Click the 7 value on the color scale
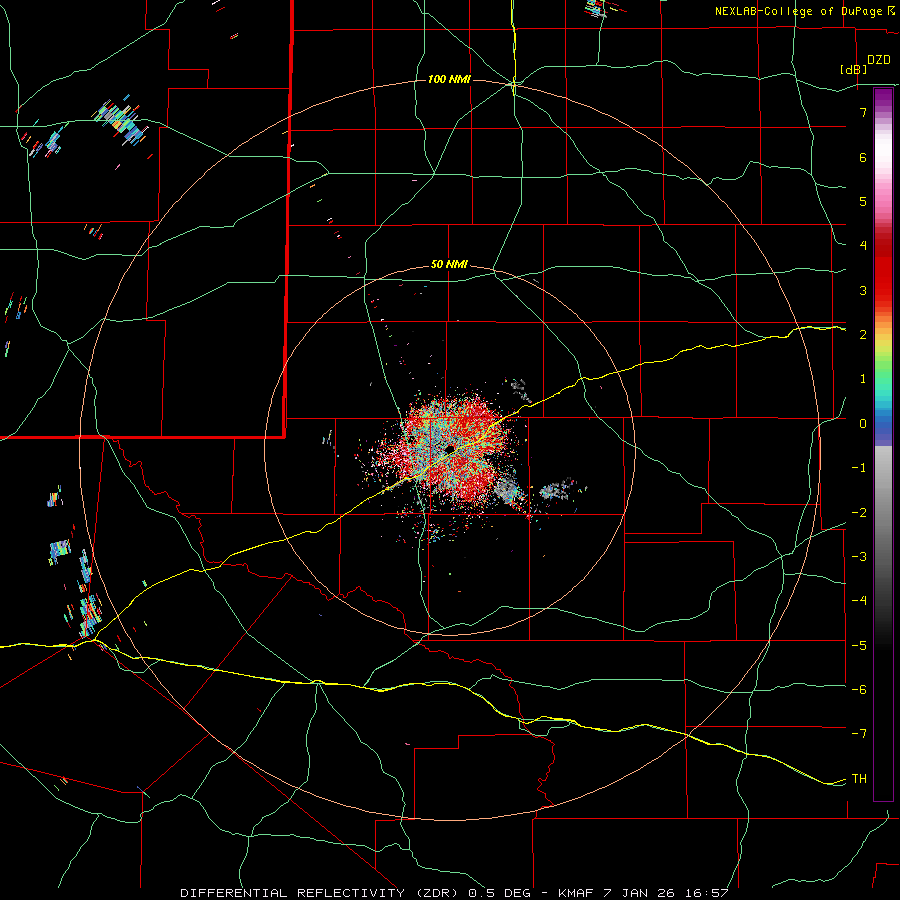Screen dimensions: 900x900 coord(863,112)
